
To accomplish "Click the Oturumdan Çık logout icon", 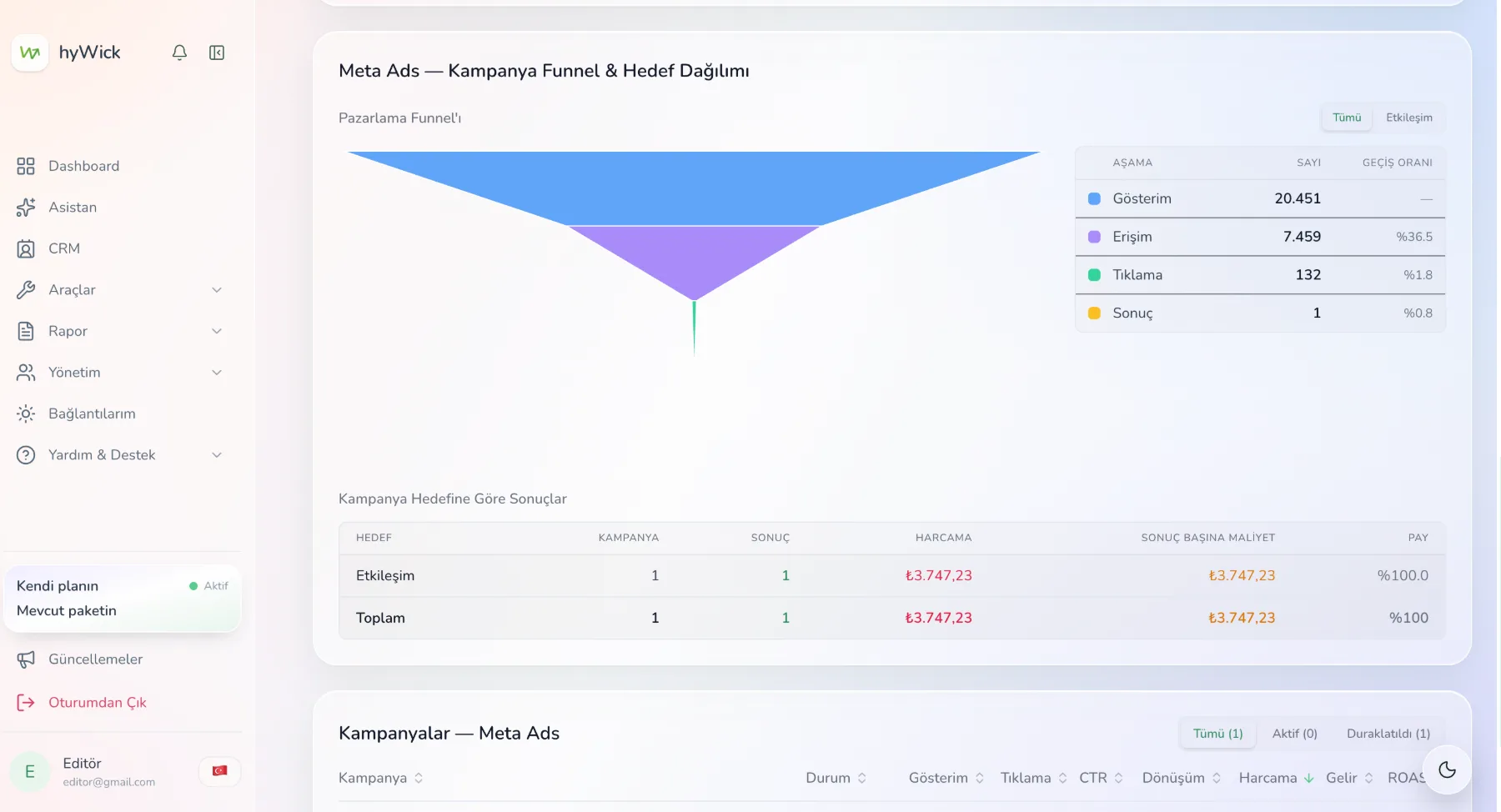I will tap(26, 703).
